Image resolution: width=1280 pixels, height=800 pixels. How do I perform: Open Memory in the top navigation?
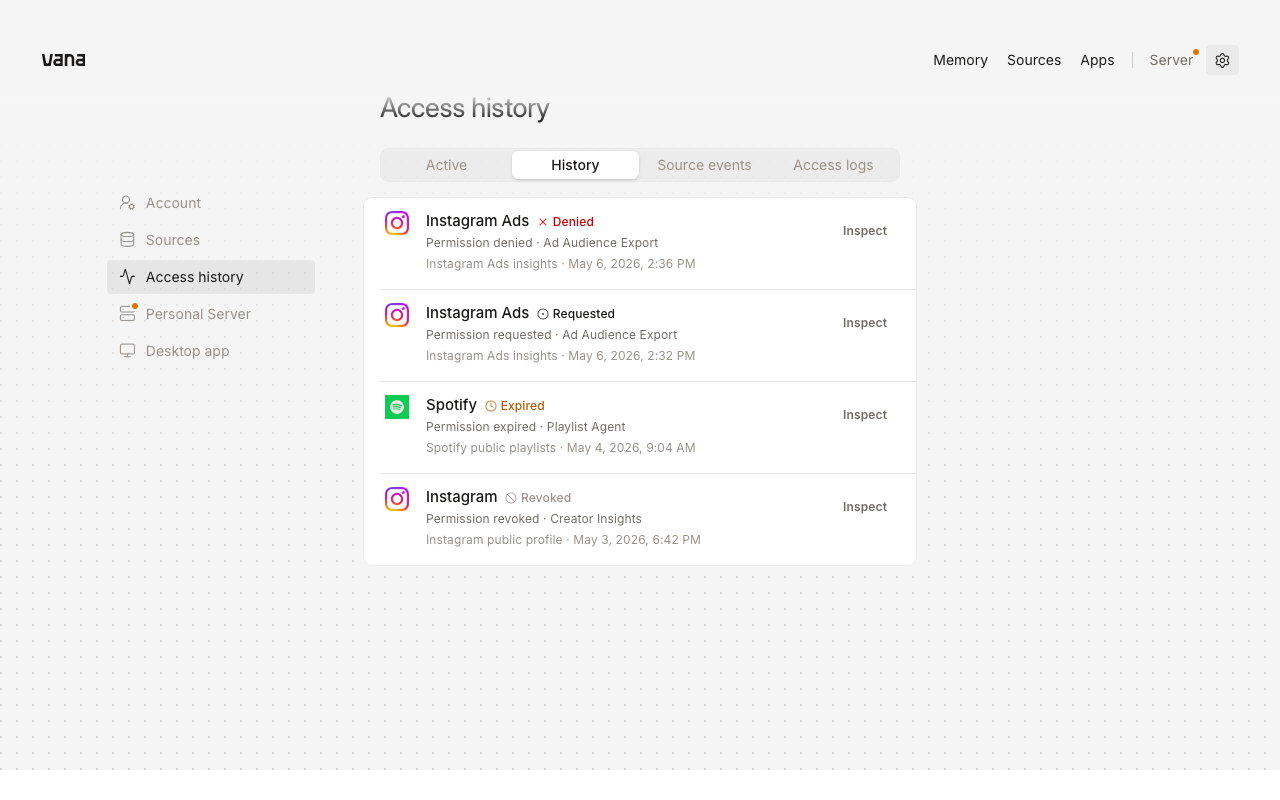click(x=960, y=60)
